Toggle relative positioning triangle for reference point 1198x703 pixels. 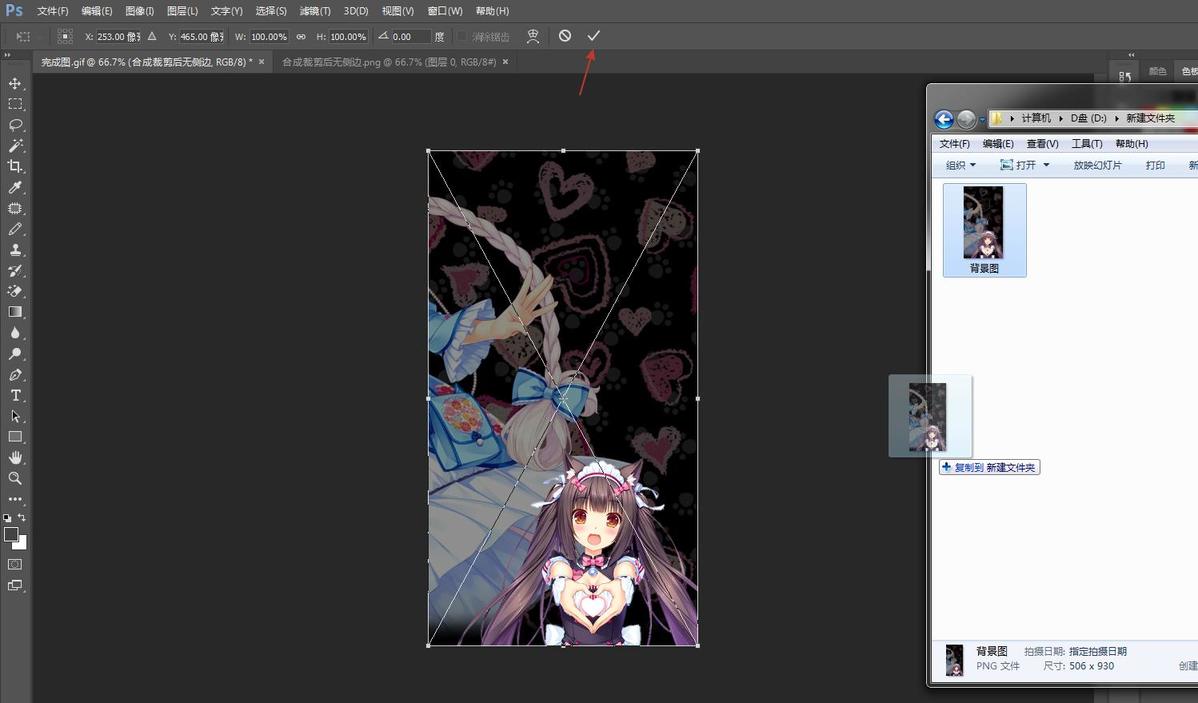pos(152,36)
